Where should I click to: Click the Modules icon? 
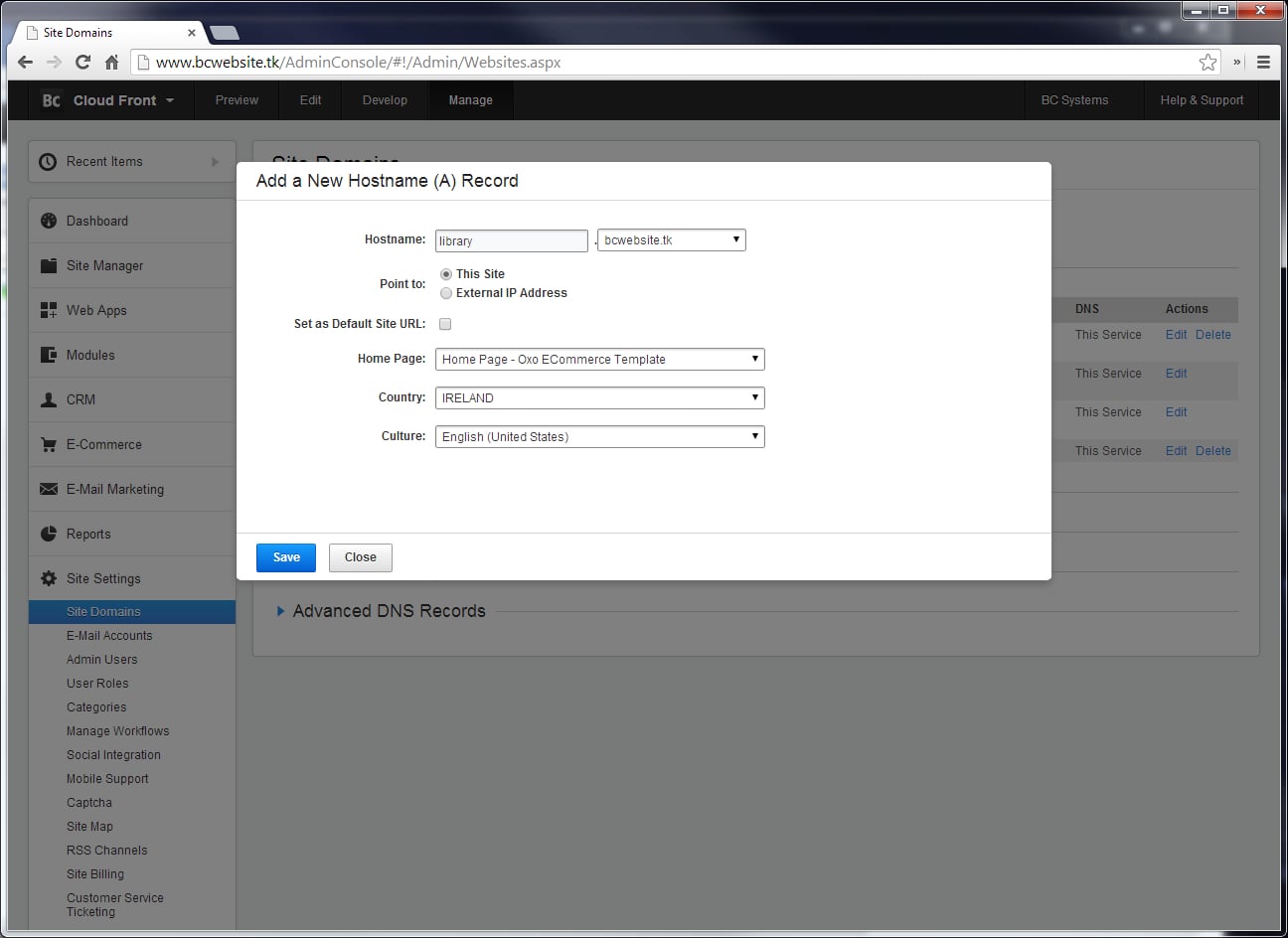click(x=48, y=355)
